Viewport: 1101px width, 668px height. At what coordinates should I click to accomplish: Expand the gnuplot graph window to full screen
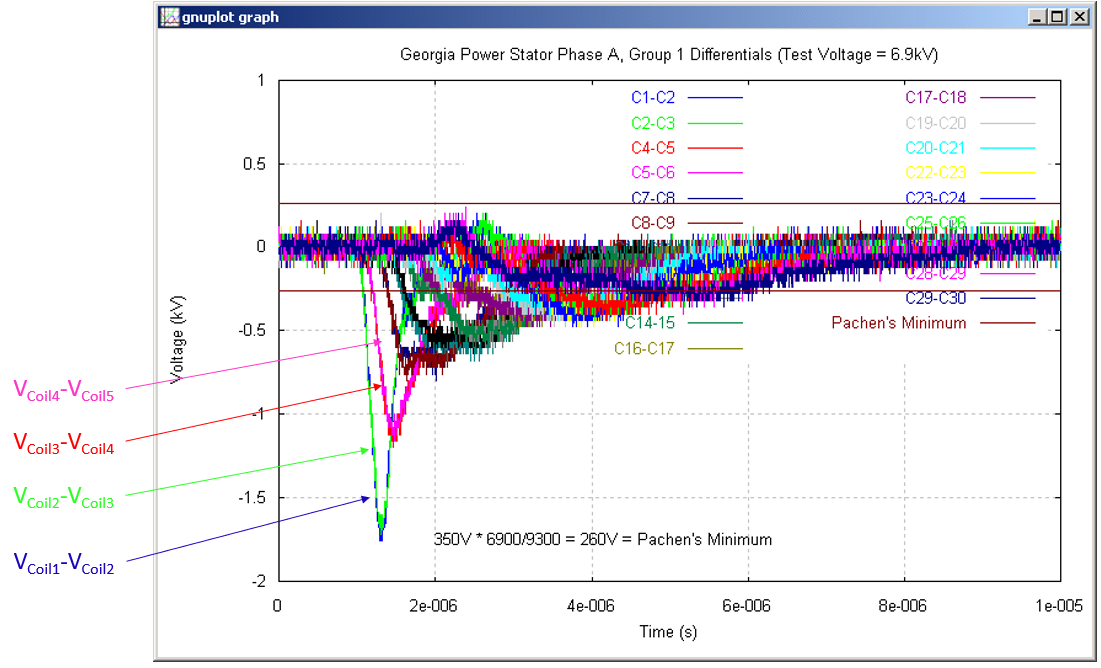(x=1058, y=17)
